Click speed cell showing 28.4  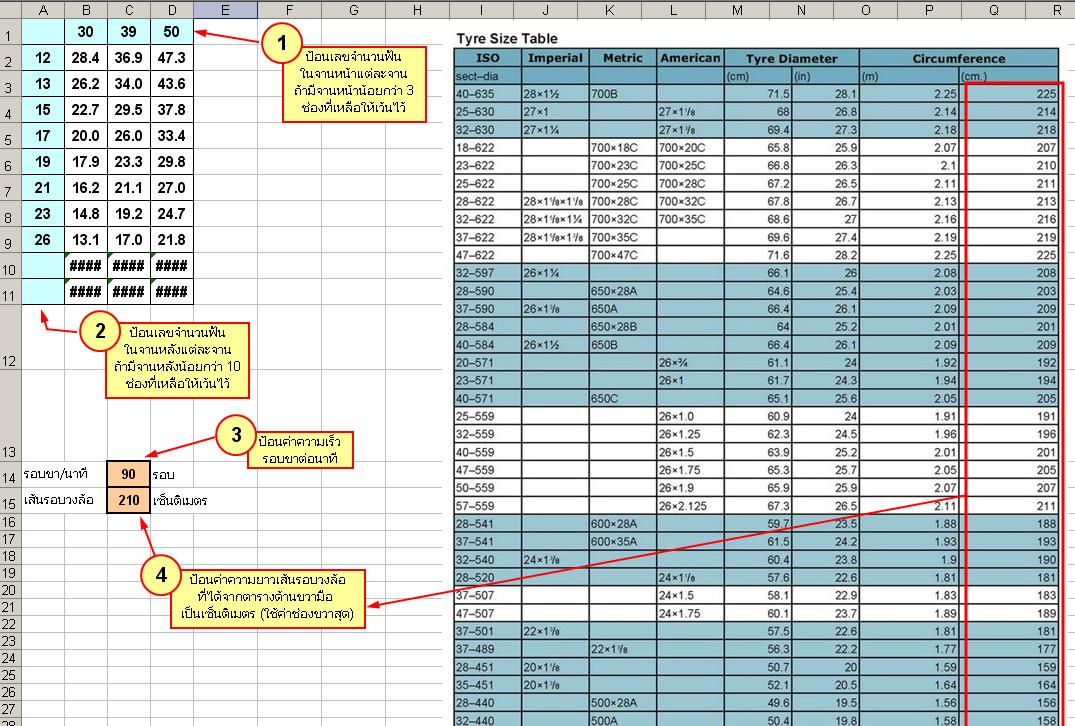[x=86, y=58]
